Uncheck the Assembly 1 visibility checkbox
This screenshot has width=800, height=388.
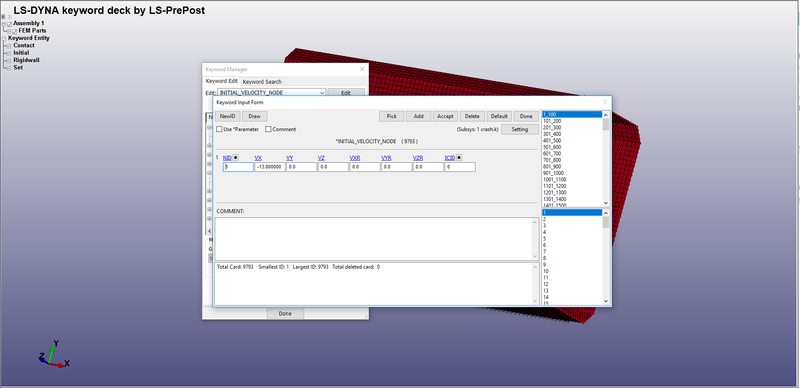[10, 24]
